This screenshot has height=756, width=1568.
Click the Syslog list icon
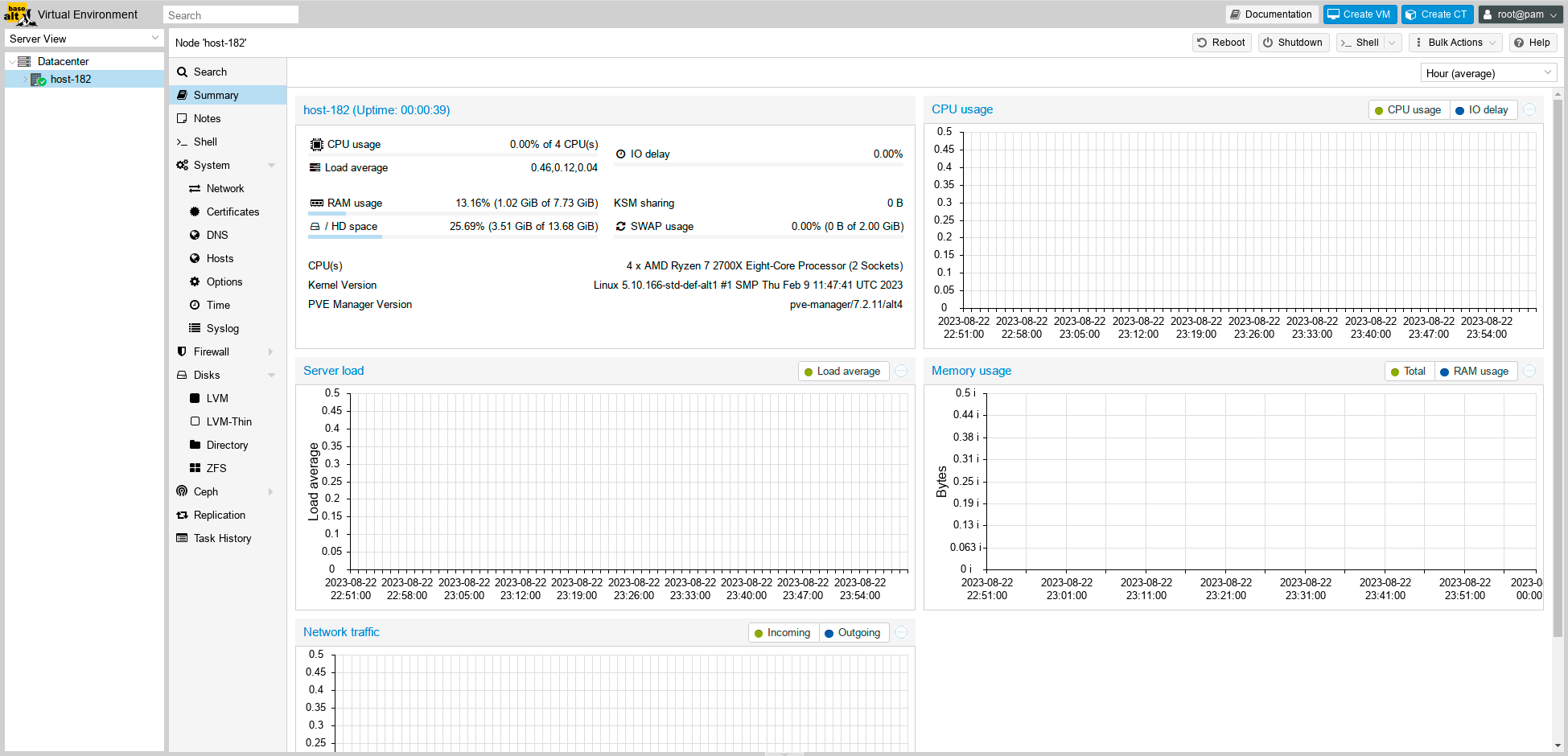coord(195,328)
